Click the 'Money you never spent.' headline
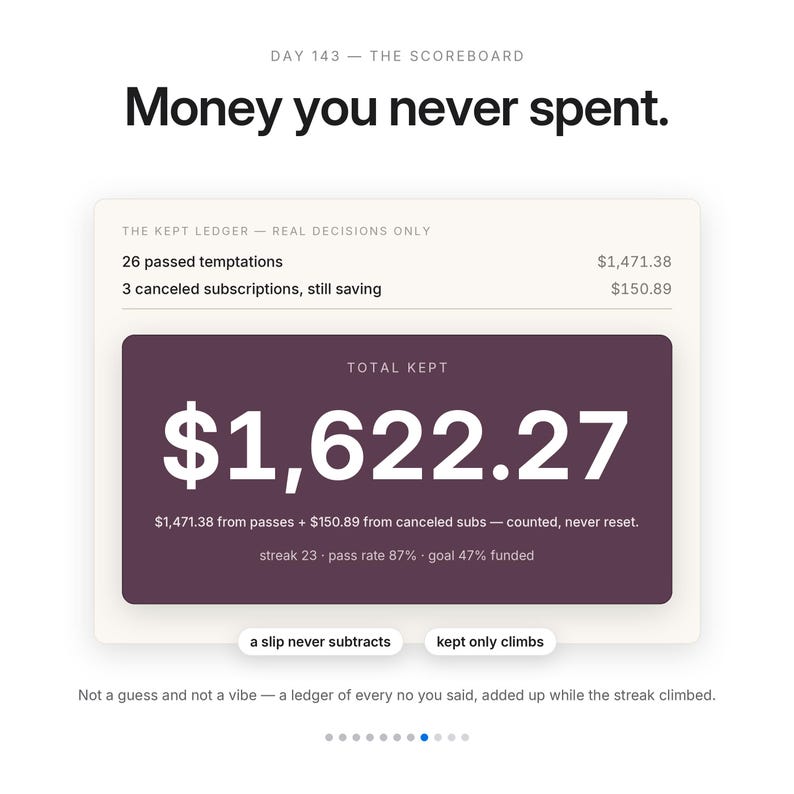Screen dimensions: 794x794 [397, 108]
